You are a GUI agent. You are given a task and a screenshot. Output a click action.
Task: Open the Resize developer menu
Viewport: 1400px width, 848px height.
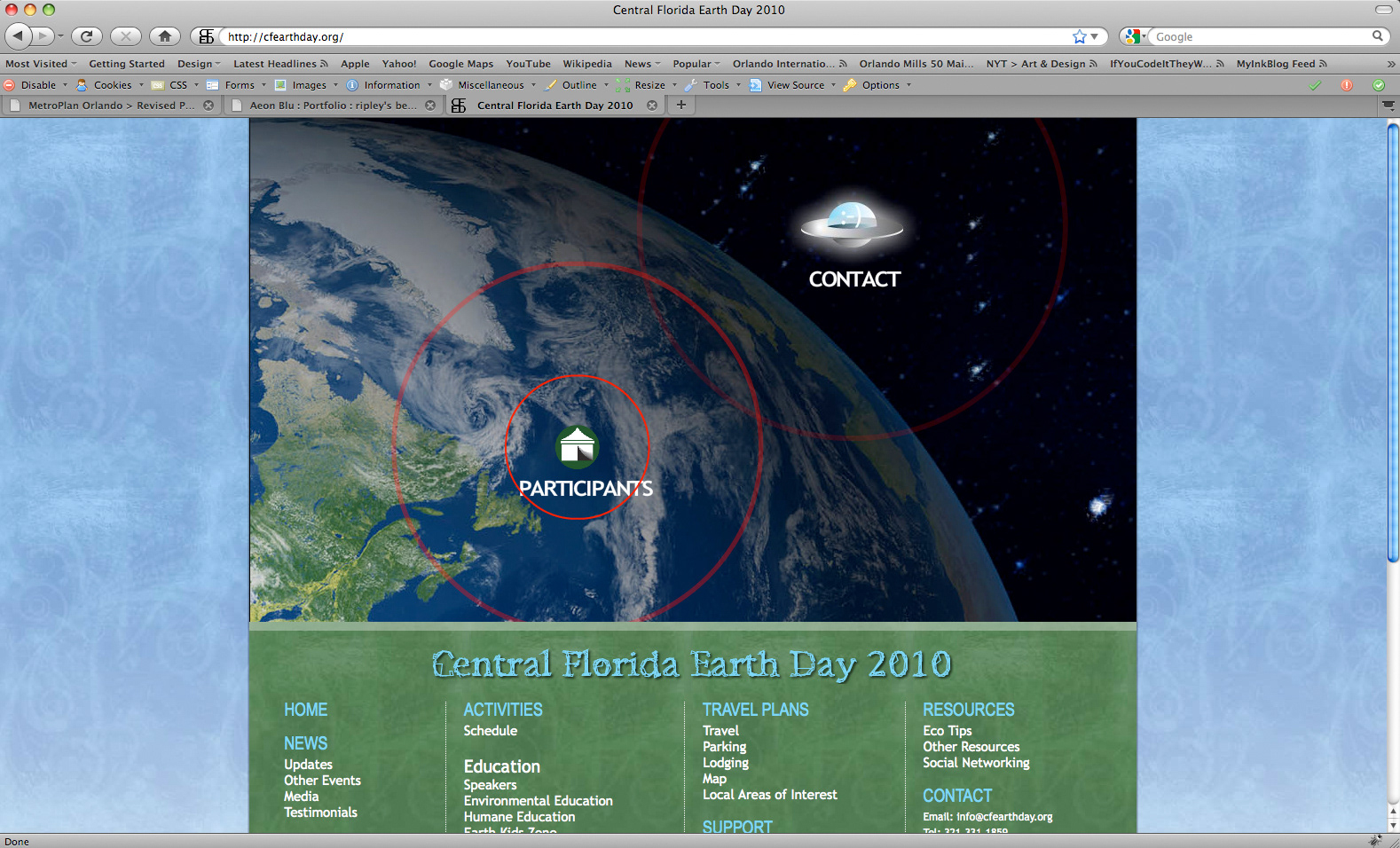pos(647,85)
